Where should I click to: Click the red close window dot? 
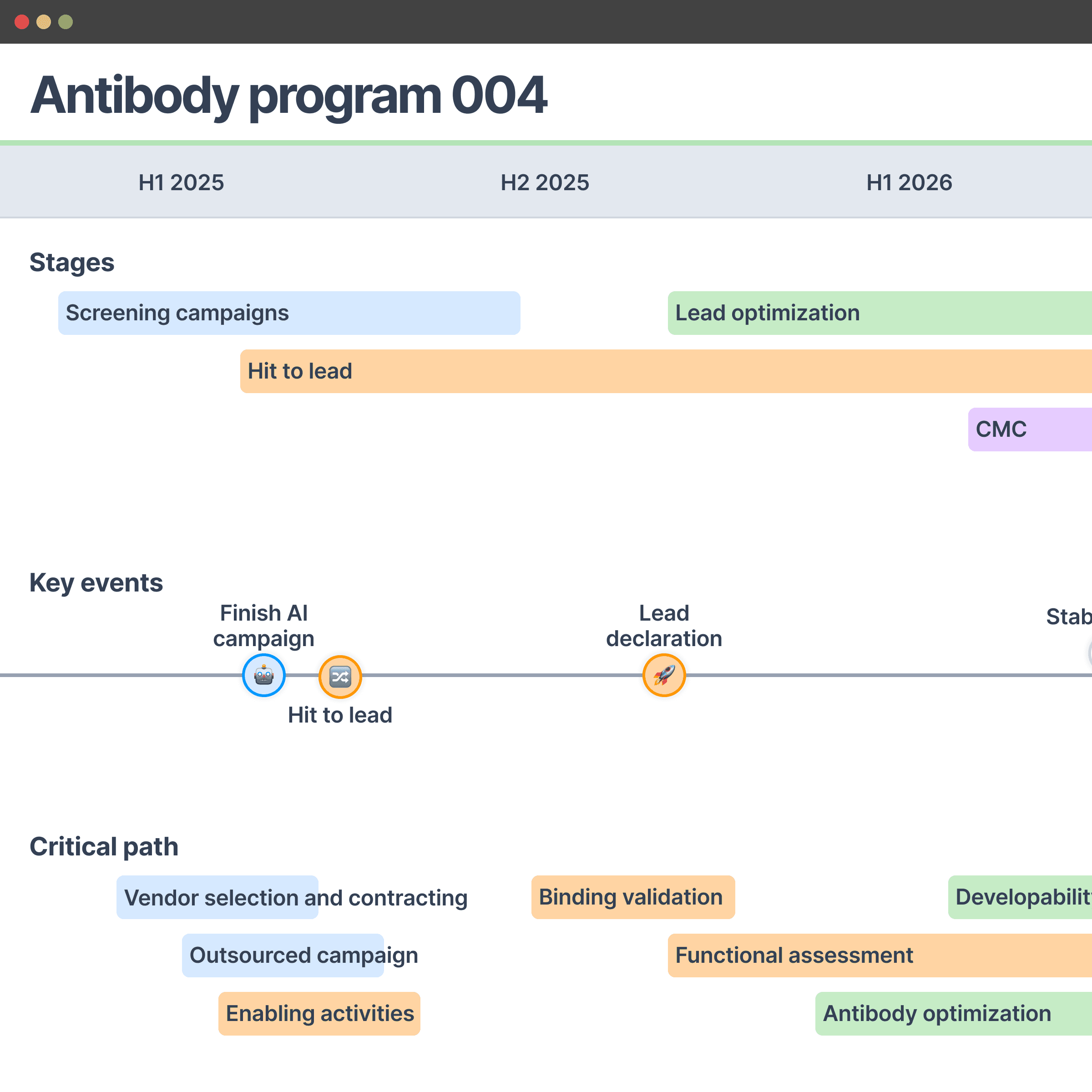tap(22, 22)
